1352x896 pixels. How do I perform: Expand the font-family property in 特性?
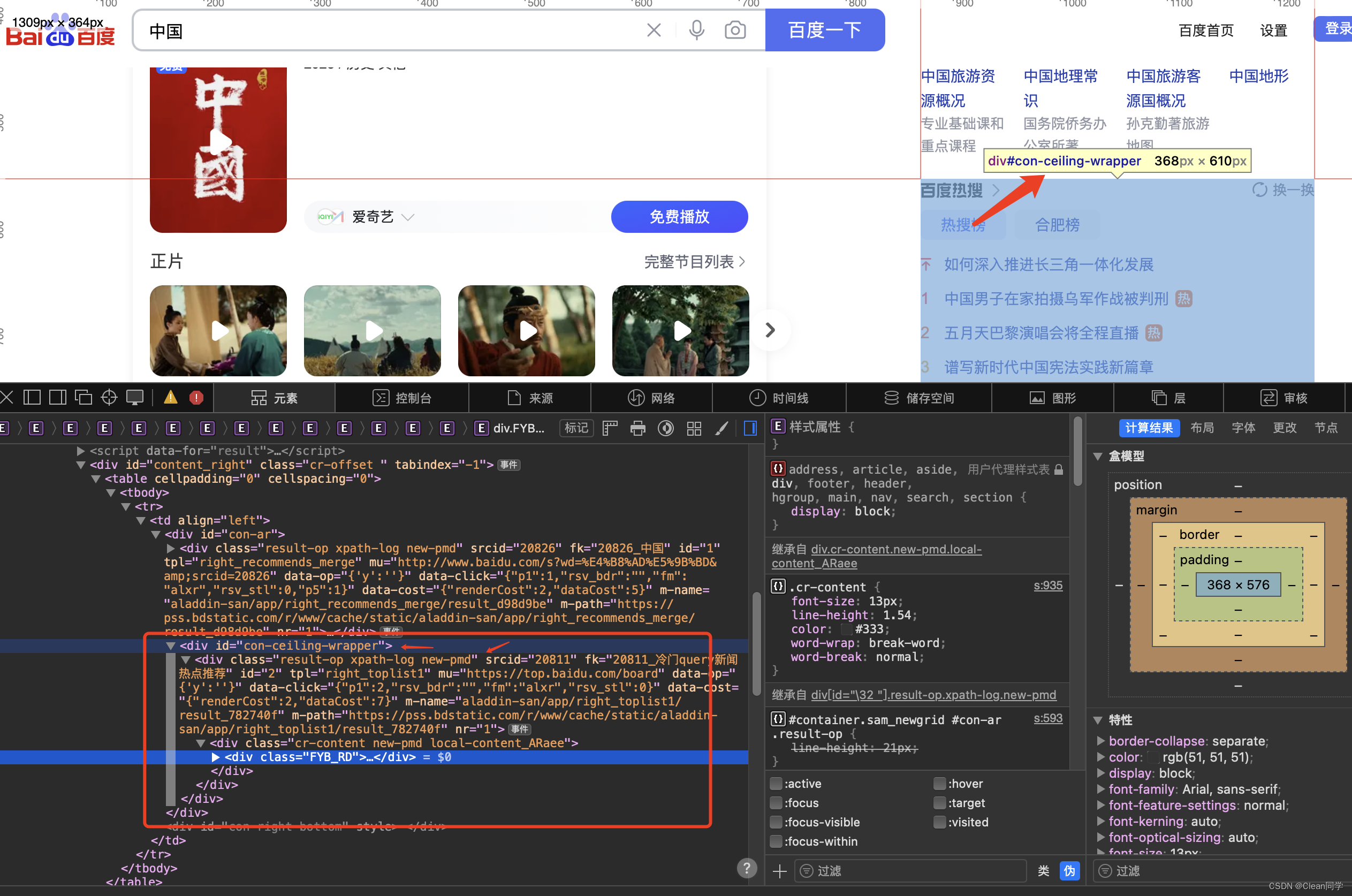tap(1101, 789)
